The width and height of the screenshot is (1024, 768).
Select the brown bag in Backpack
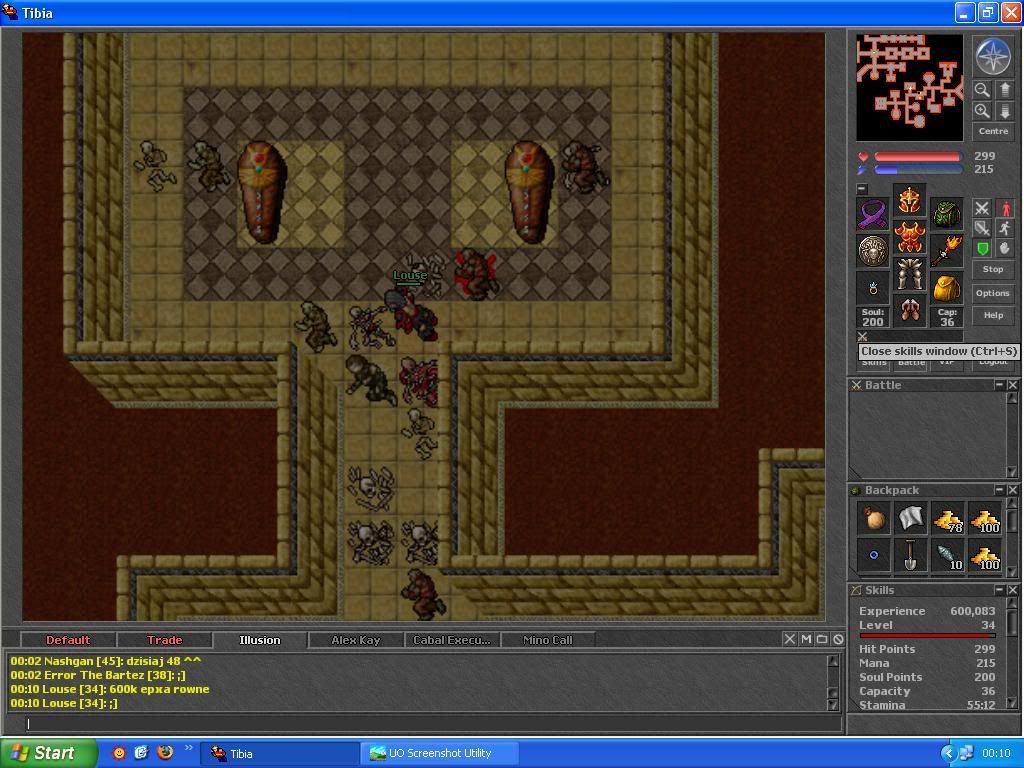point(874,519)
